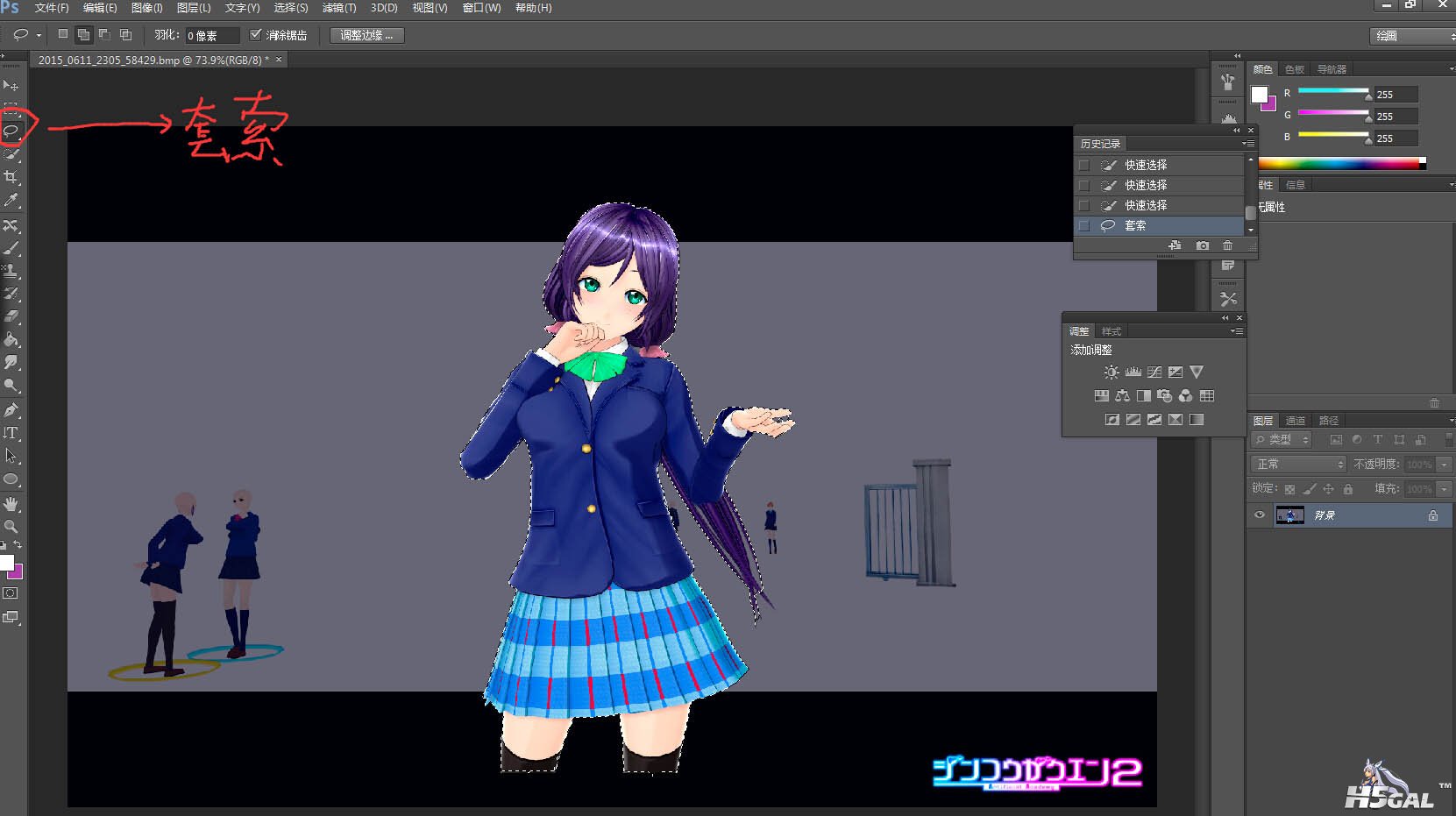The height and width of the screenshot is (816, 1456).
Task: Add a Photo Filter adjustment
Action: pos(1165,396)
